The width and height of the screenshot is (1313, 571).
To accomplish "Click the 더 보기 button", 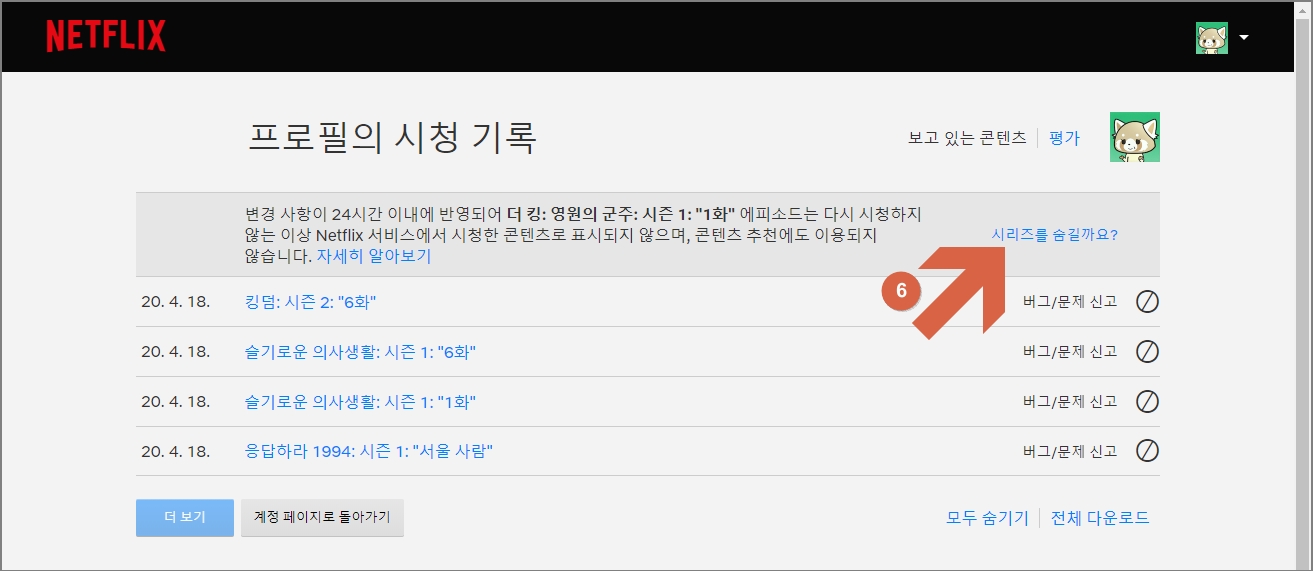I will 185,518.
